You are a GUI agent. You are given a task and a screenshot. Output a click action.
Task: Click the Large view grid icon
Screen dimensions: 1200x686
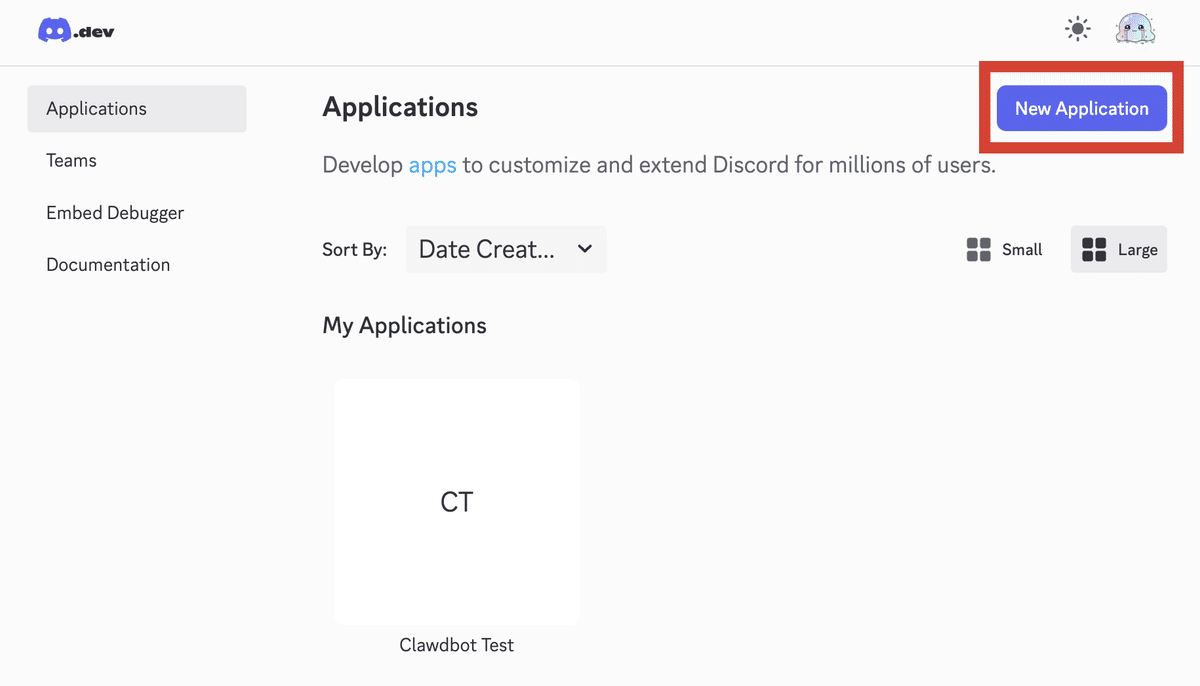tap(1094, 250)
